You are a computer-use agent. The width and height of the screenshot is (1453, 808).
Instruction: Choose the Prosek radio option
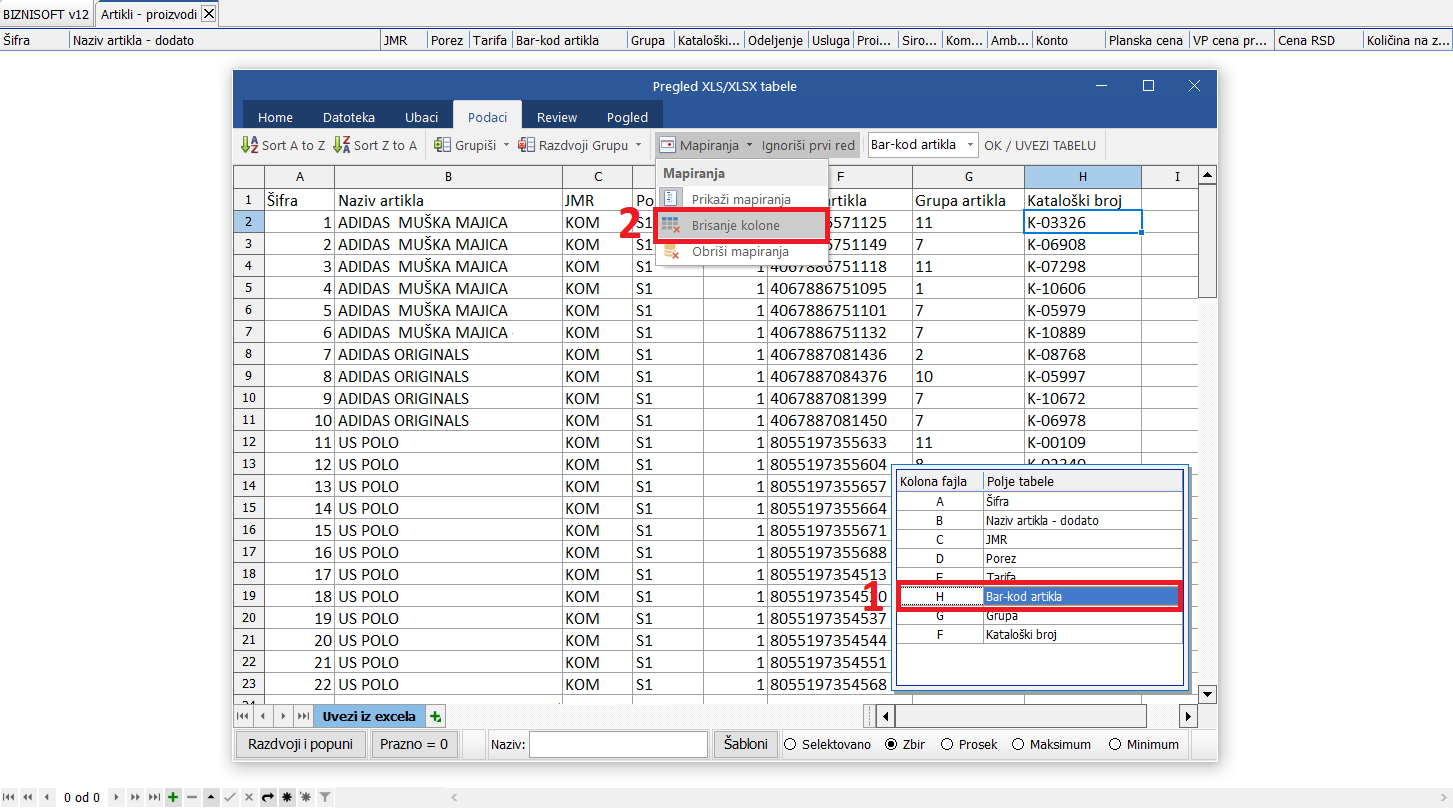click(946, 744)
